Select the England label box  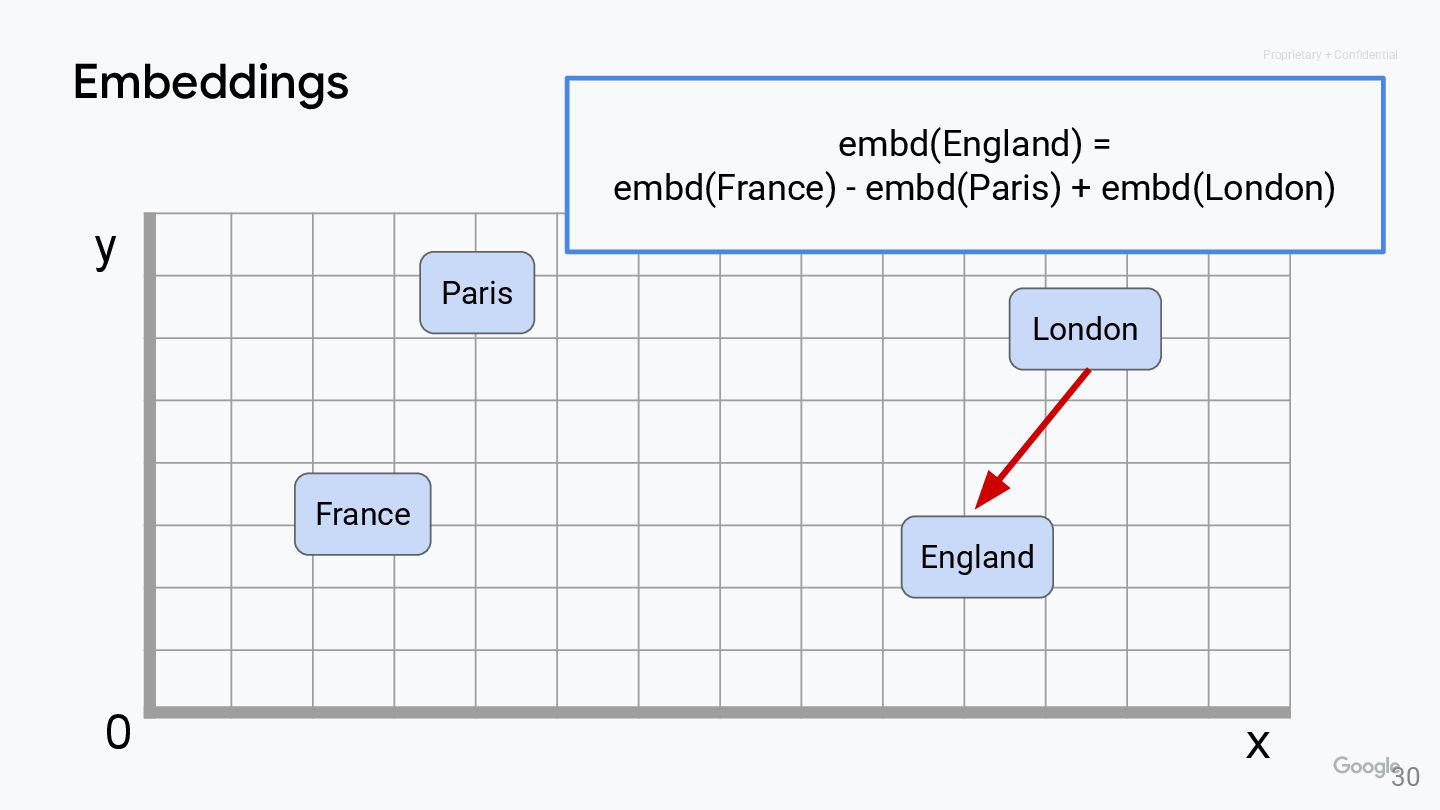tap(977, 557)
